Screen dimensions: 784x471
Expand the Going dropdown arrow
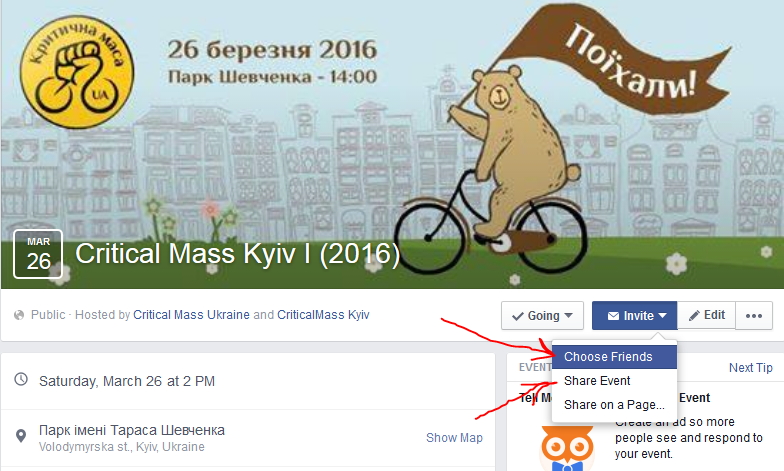568,316
